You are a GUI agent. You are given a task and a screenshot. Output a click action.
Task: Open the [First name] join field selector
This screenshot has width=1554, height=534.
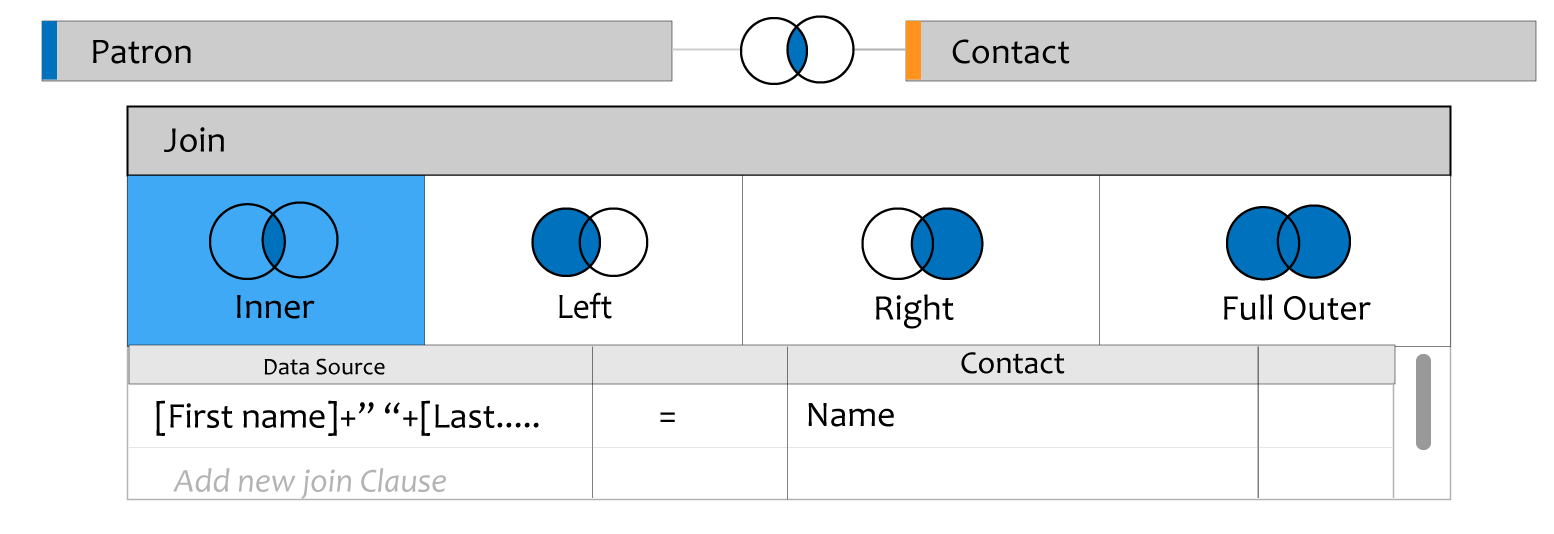click(x=360, y=416)
